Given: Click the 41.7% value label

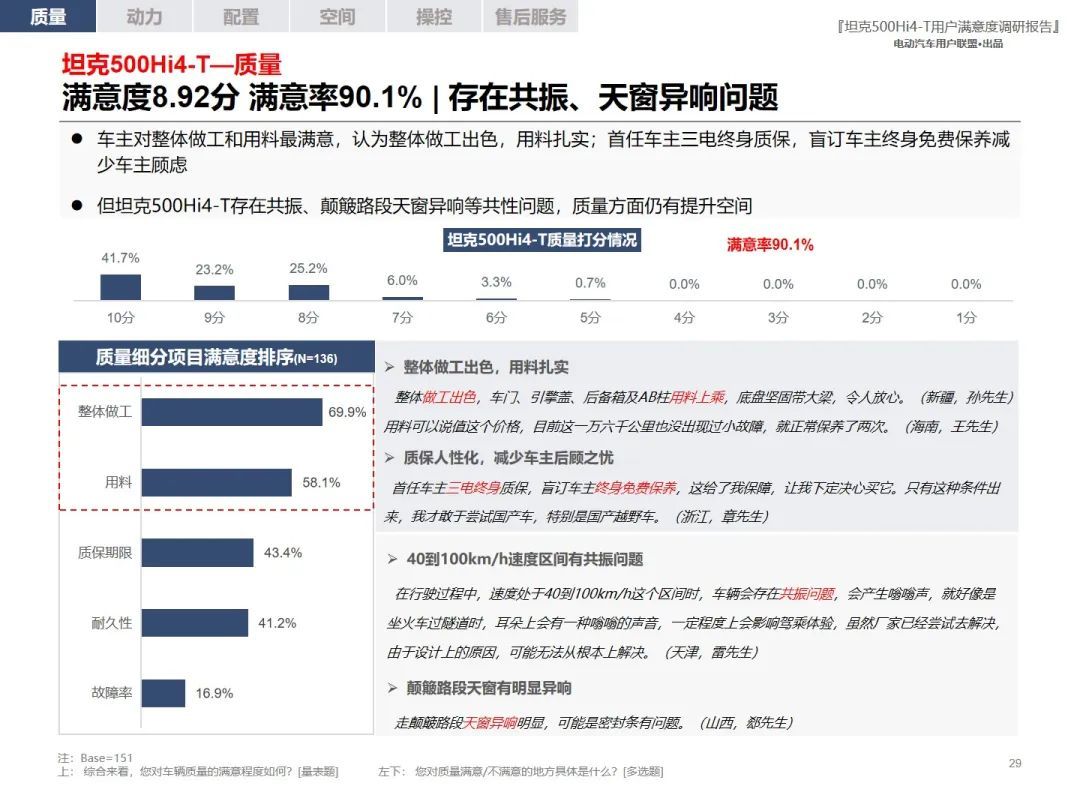Looking at the screenshot, I should pos(121,258).
